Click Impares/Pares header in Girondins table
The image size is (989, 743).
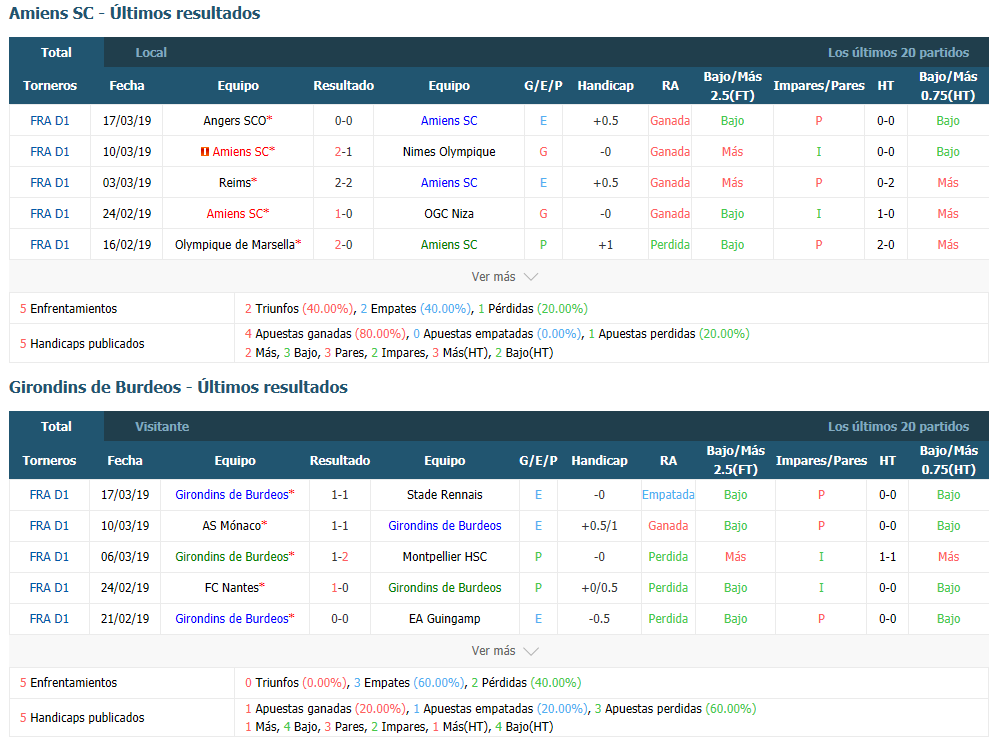pos(821,460)
